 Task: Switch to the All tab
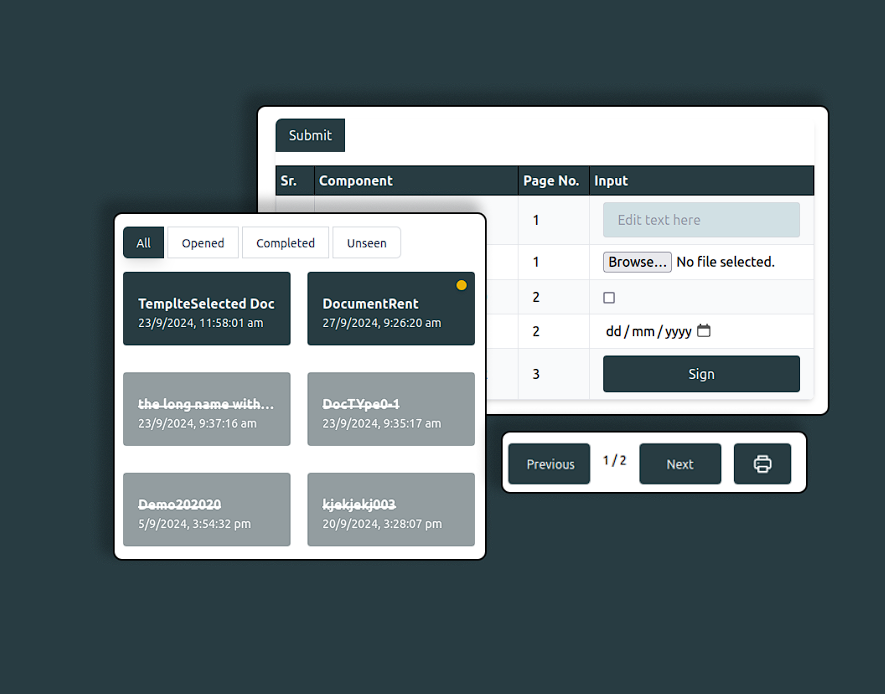143,243
